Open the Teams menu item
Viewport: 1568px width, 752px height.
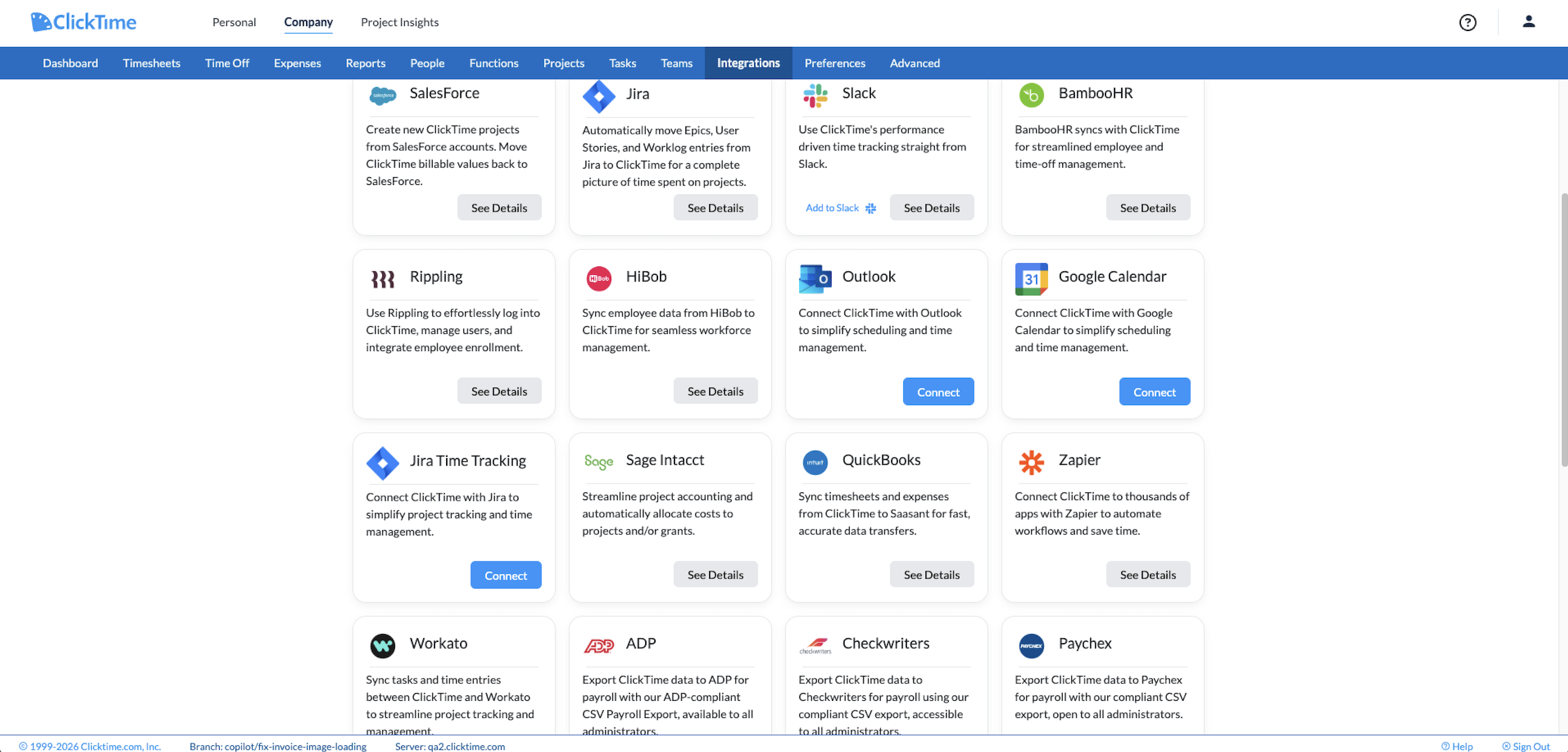point(676,63)
